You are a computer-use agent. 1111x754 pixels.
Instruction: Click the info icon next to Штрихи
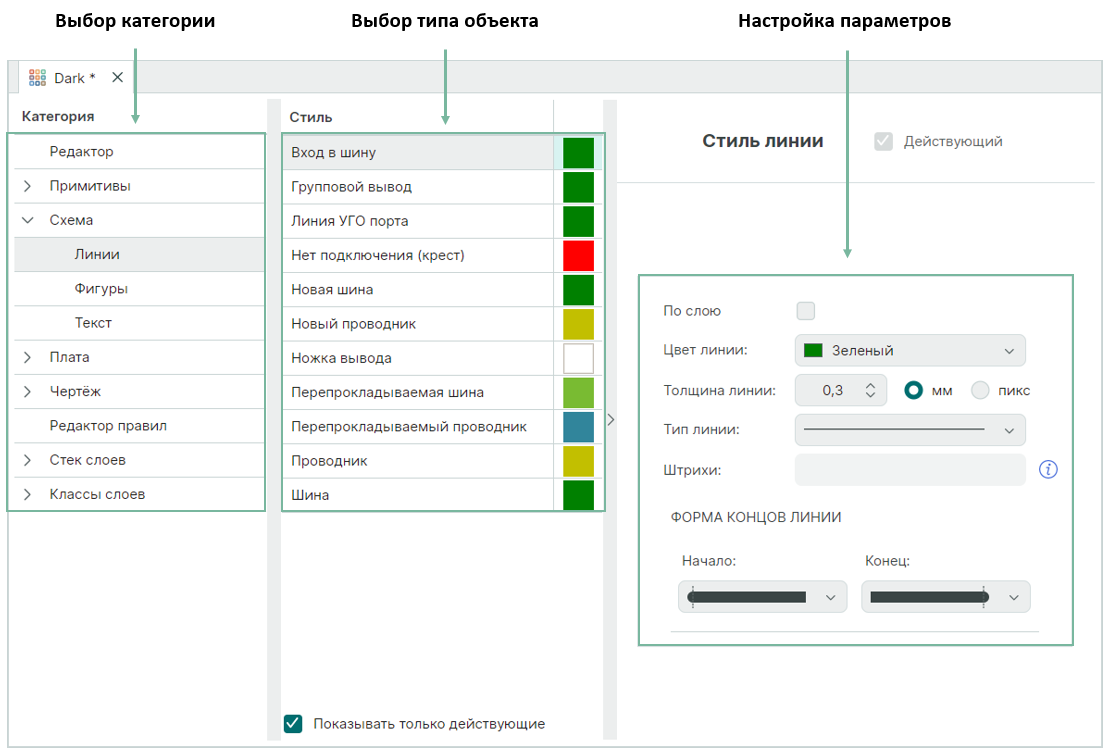click(x=1048, y=470)
